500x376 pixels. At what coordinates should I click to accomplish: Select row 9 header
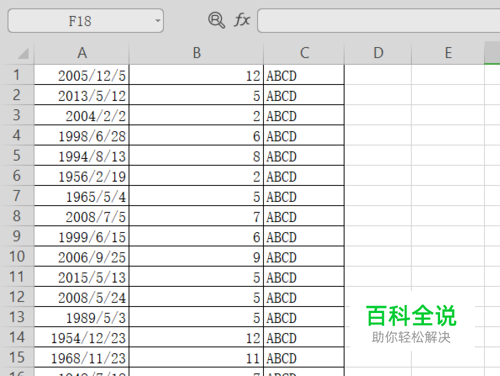tap(17, 236)
